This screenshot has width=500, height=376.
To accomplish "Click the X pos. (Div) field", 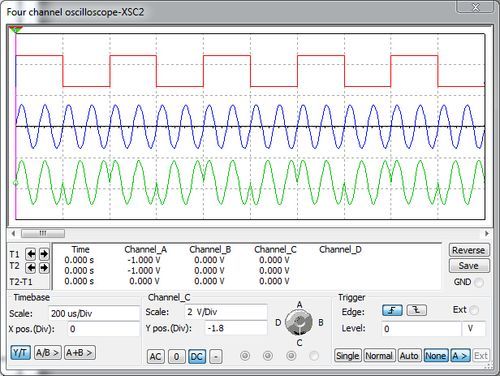I will (103, 329).
